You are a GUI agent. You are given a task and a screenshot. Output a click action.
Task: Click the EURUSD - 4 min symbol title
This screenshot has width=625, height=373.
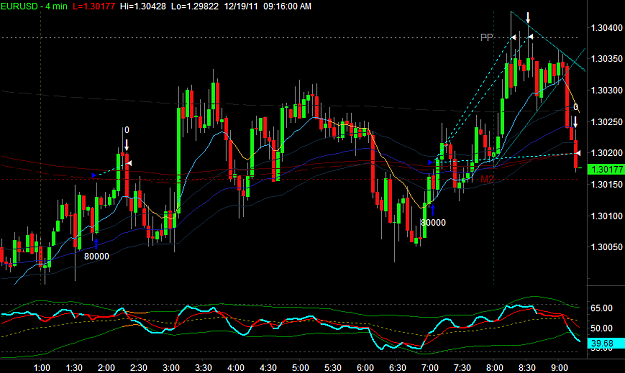[34, 6]
